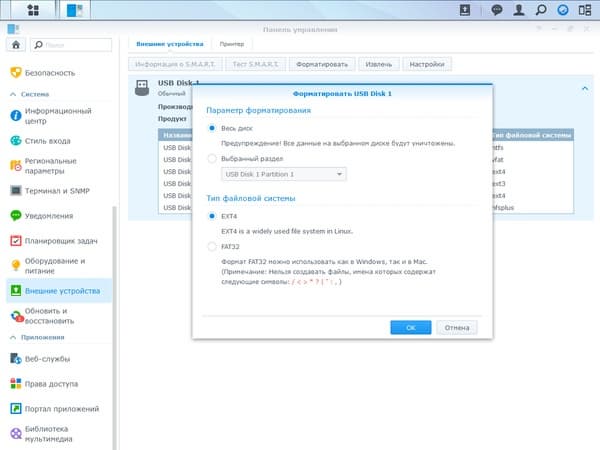The width and height of the screenshot is (600, 450).
Task: Open the widgets panel icon
Action: point(585,10)
